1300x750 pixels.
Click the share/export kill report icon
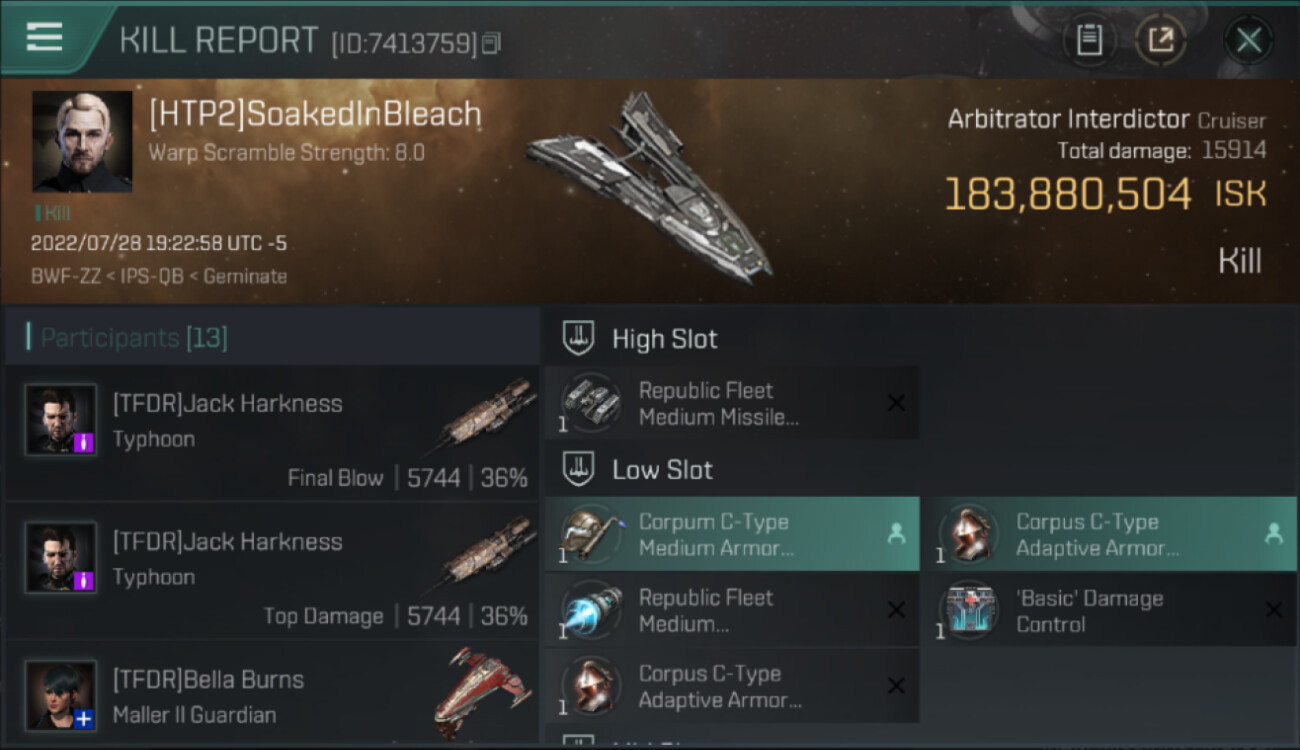tap(1160, 40)
